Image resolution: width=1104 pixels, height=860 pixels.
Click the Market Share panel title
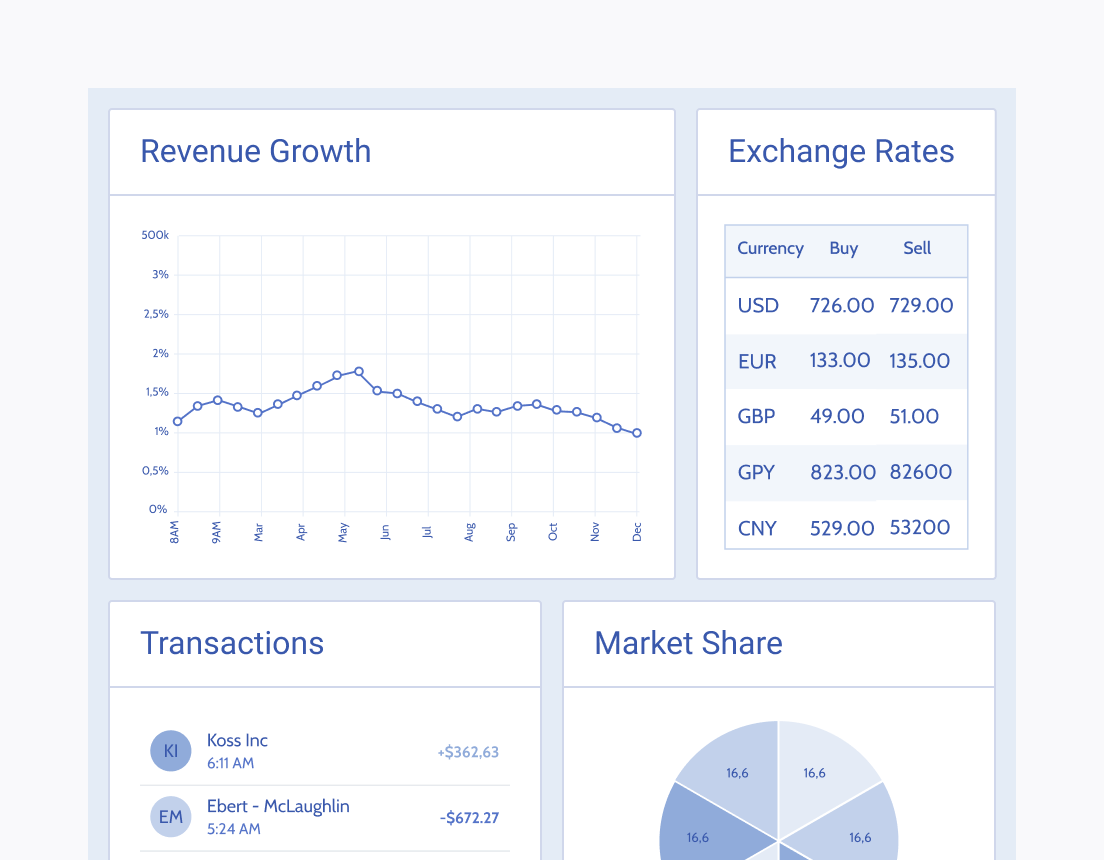coord(689,643)
